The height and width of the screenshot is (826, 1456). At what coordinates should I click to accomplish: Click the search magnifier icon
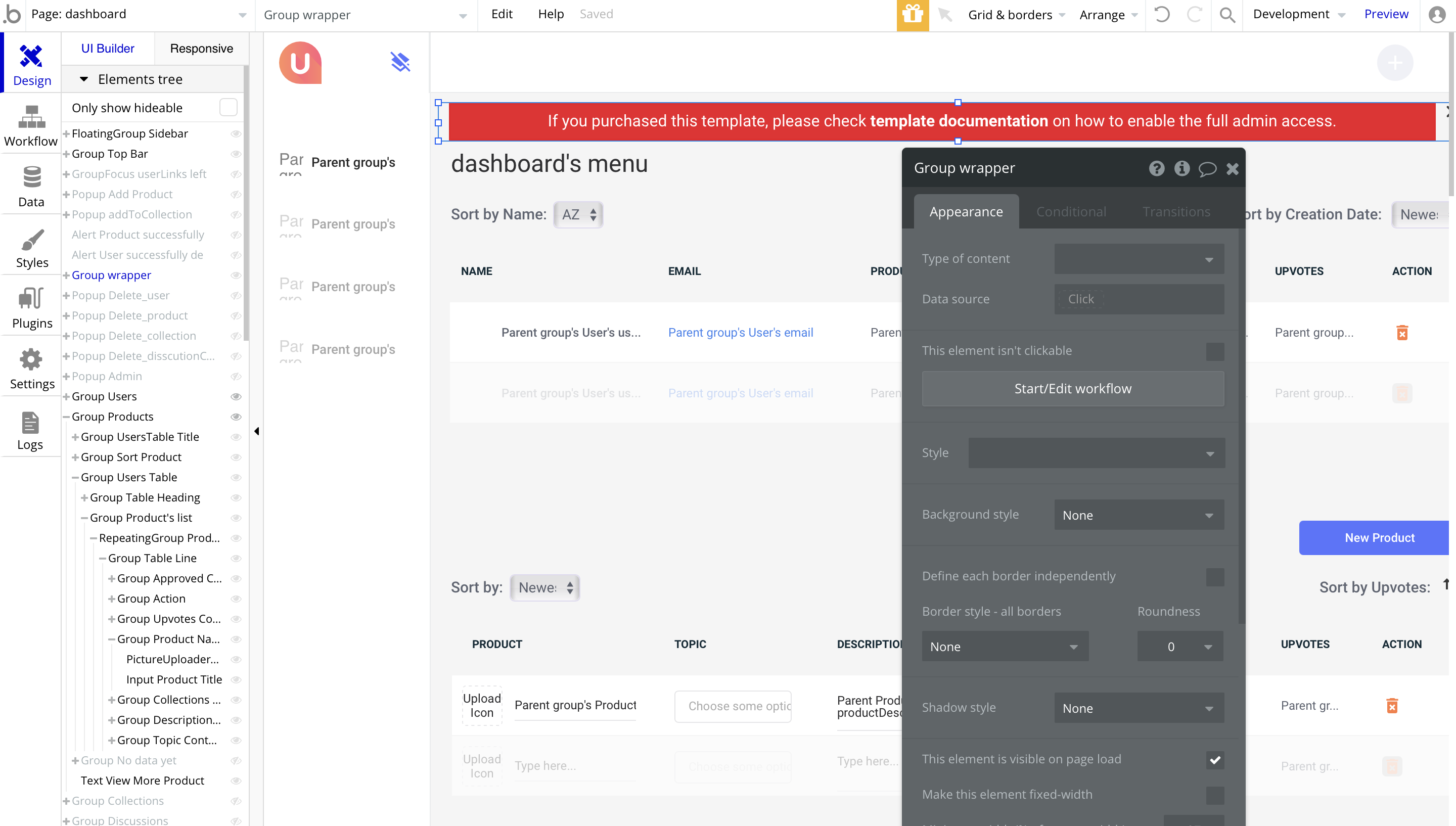click(x=1227, y=15)
